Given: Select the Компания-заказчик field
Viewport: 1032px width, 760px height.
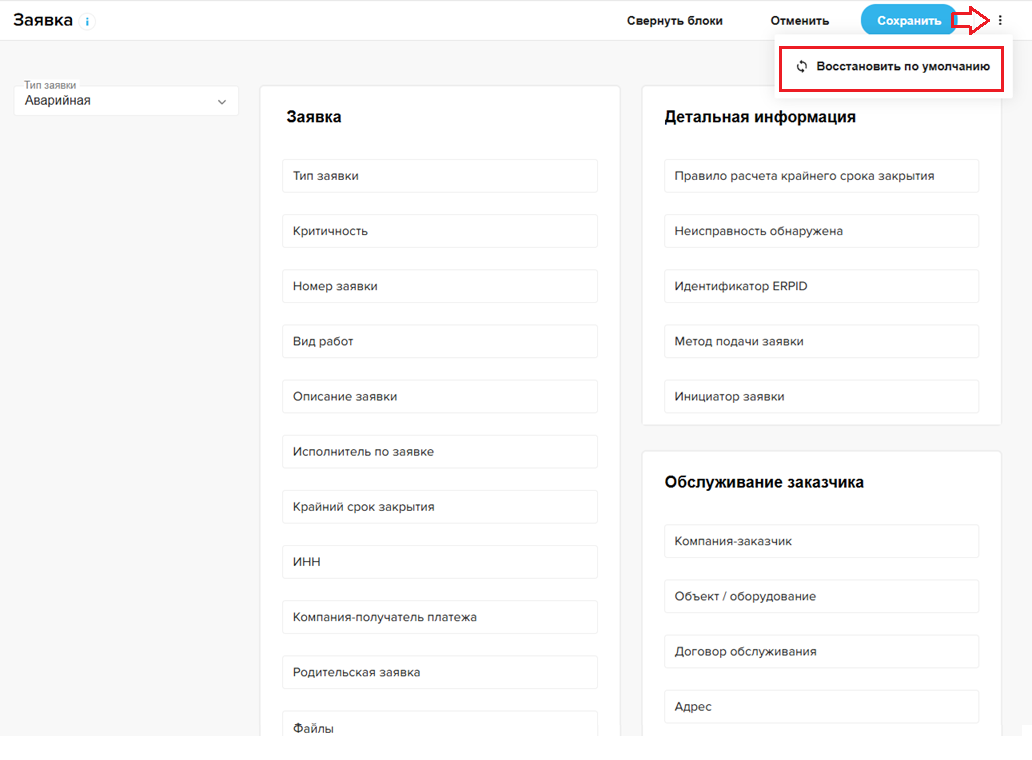Looking at the screenshot, I should (820, 541).
